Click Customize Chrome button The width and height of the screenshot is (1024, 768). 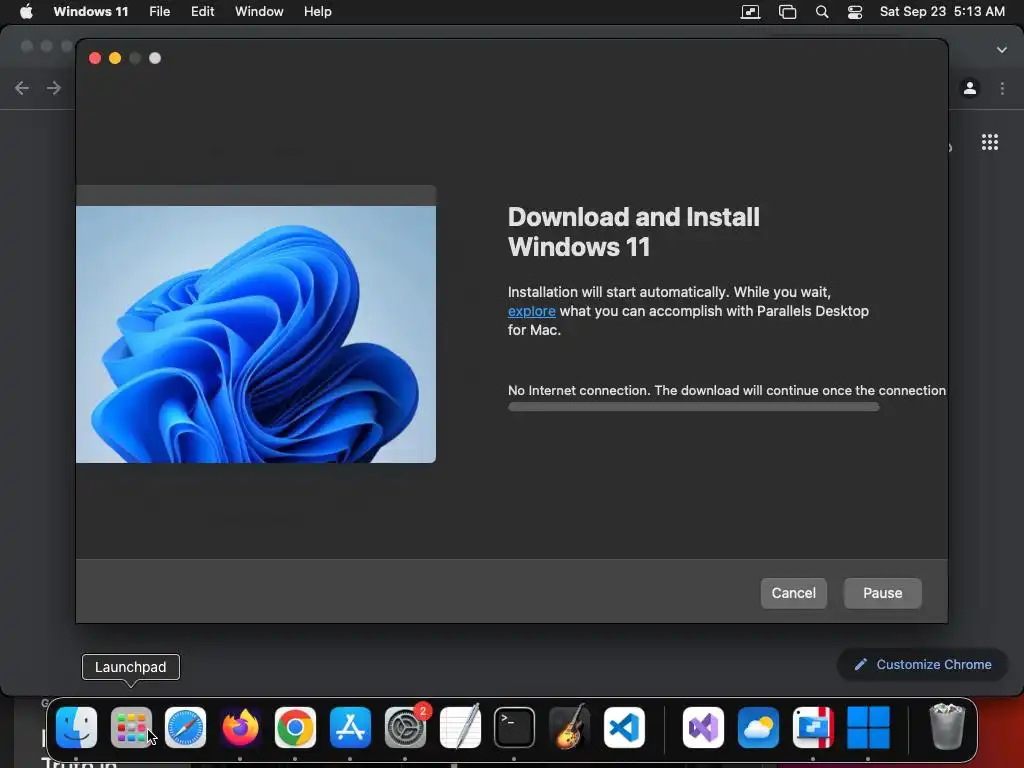point(923,664)
